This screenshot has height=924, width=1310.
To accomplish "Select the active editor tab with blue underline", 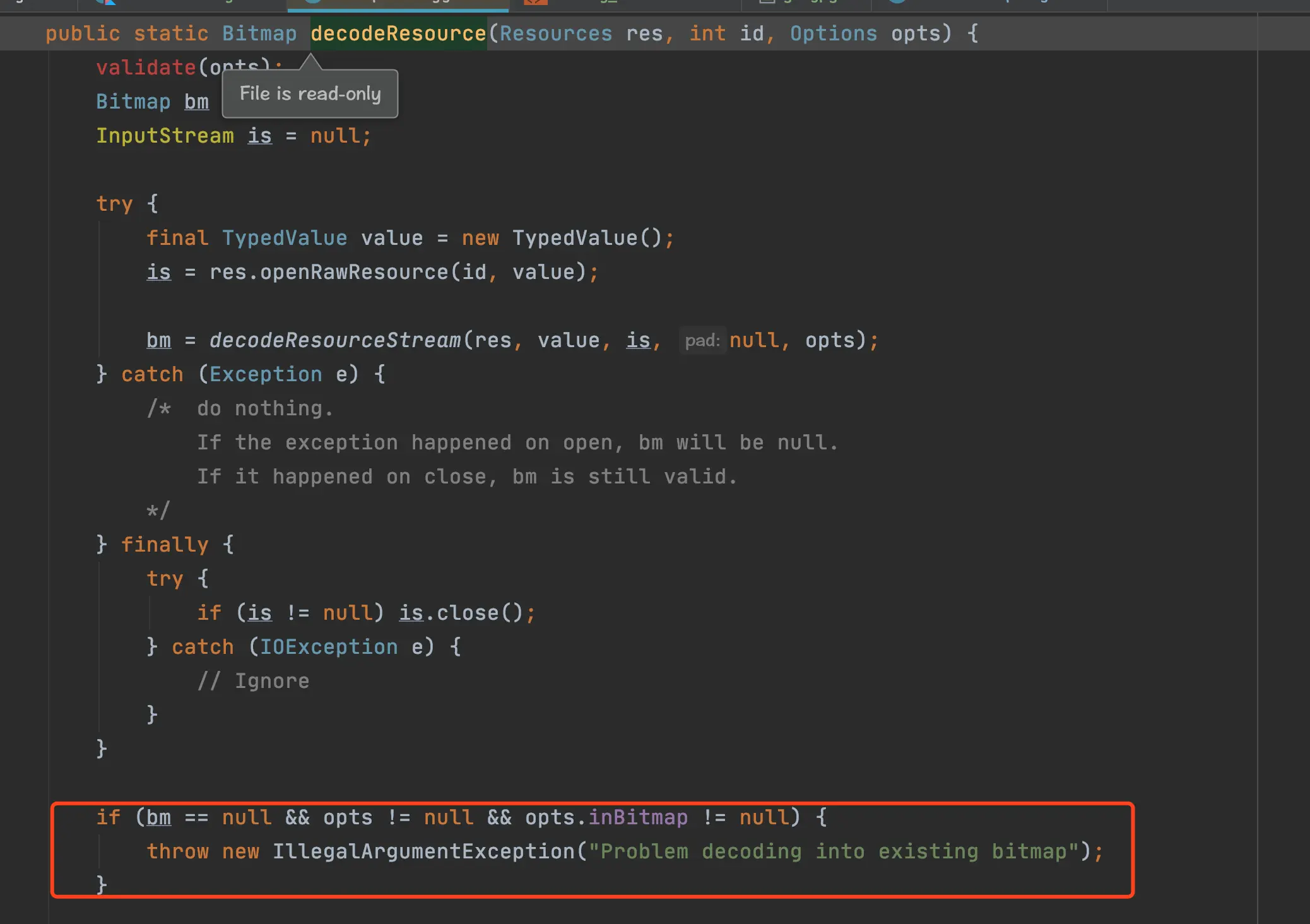I will [398, 4].
